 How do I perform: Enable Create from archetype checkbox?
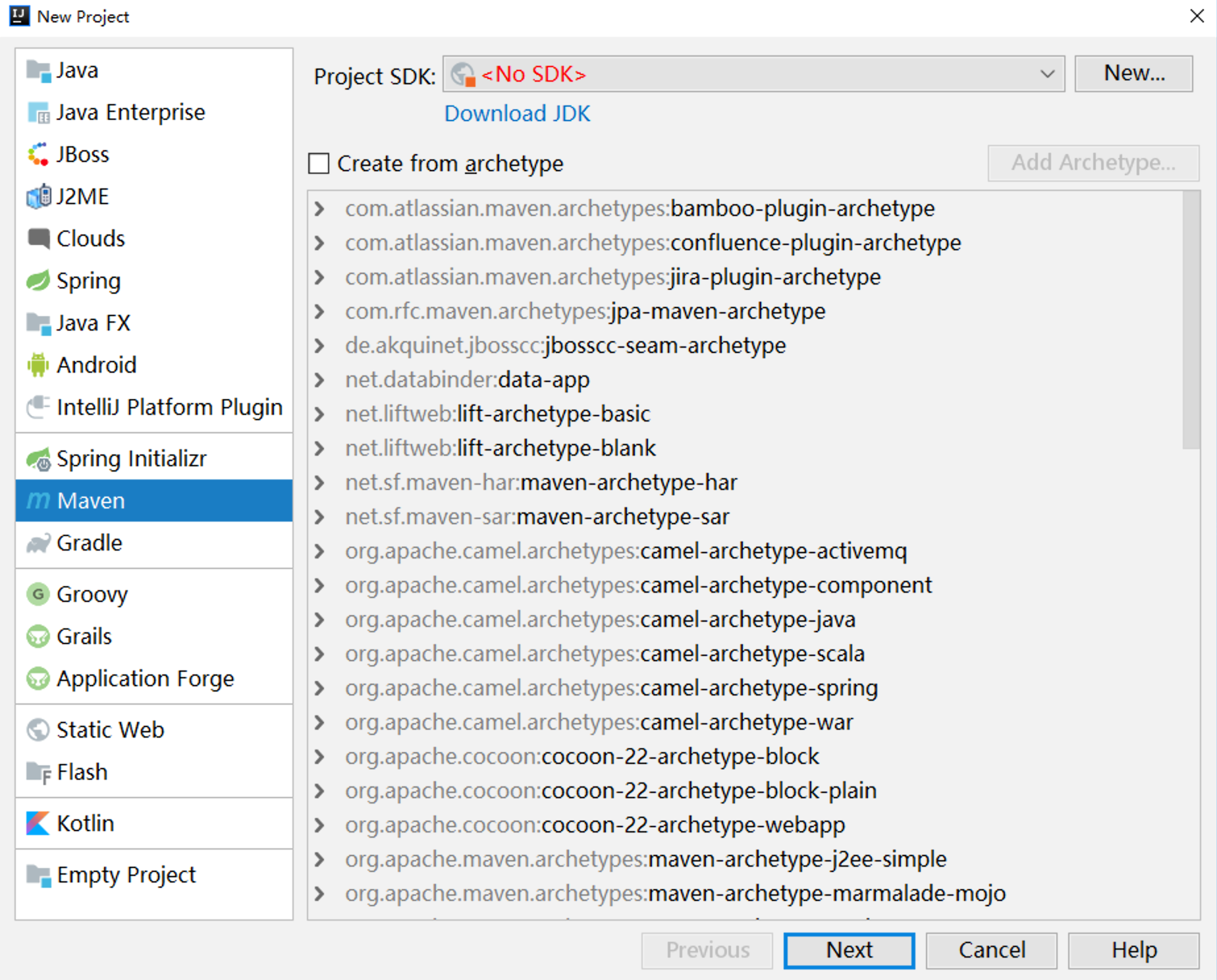tap(319, 163)
